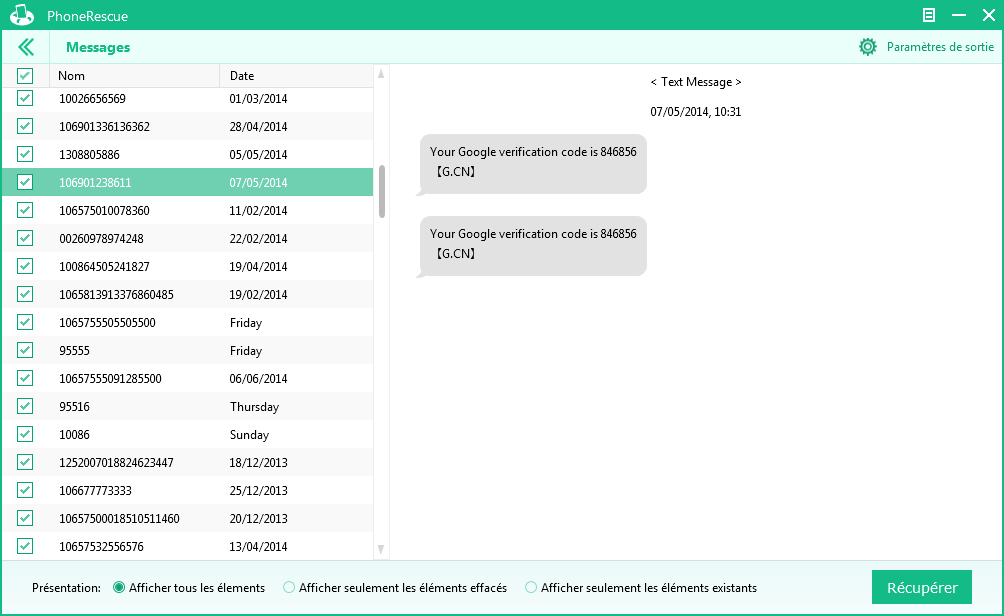The image size is (1004, 616).
Task: Uncheck the 10026656569 message checkbox
Action: [25, 99]
